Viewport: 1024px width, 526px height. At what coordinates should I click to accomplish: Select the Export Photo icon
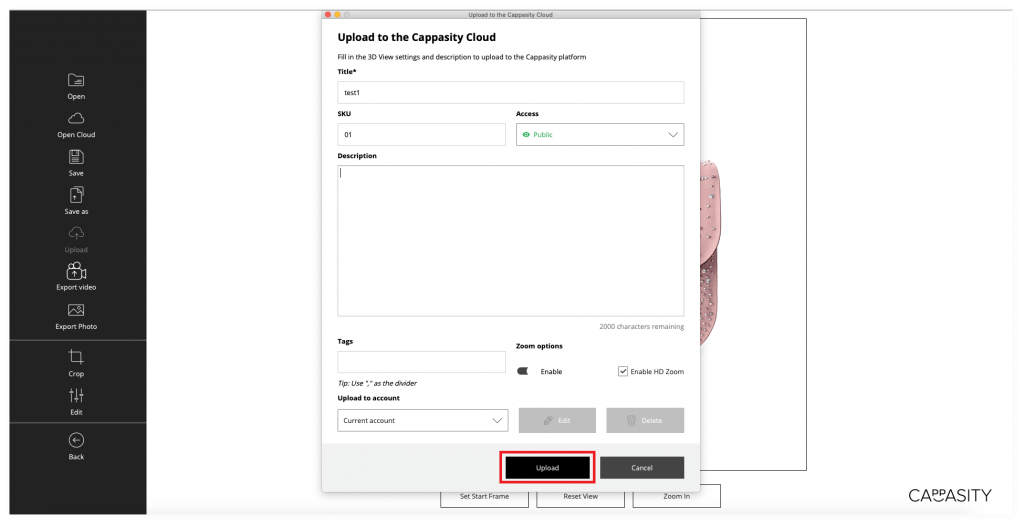(76, 310)
